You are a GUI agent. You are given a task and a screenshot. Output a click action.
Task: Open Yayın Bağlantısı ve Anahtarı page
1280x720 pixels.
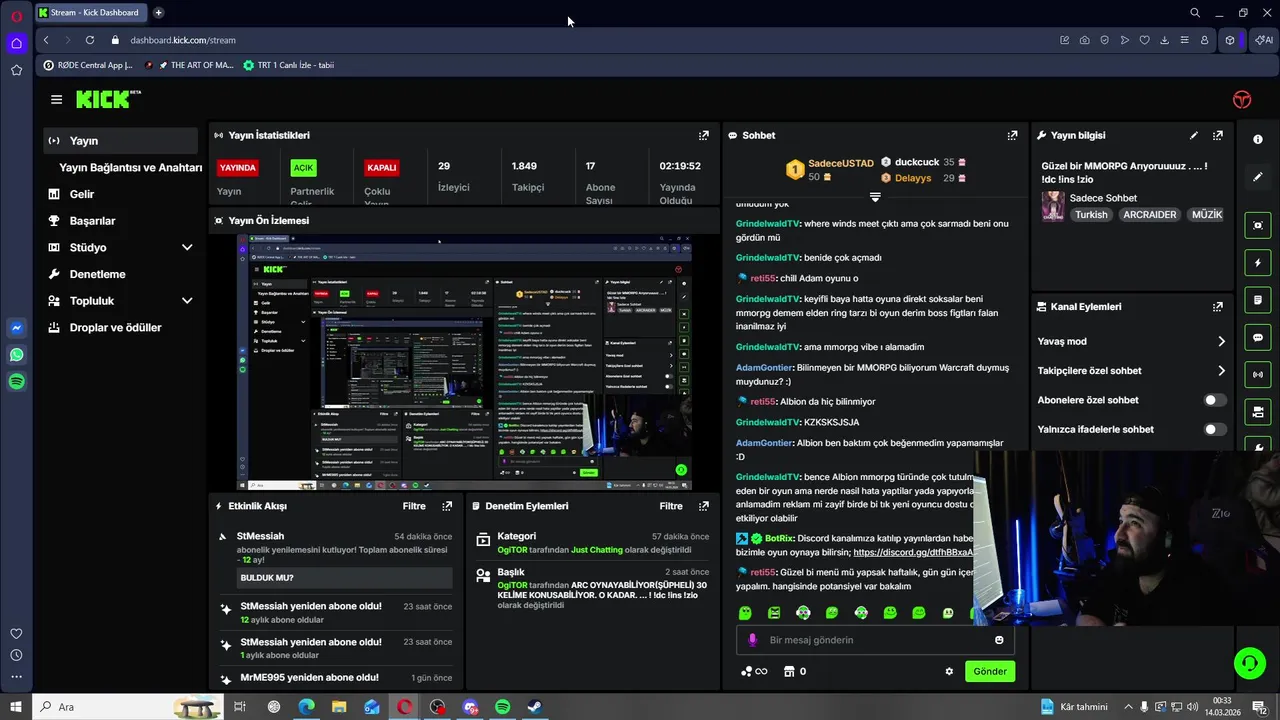tap(130, 167)
